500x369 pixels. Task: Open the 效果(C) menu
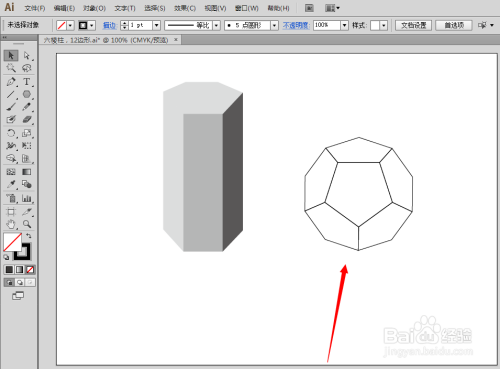click(185, 8)
